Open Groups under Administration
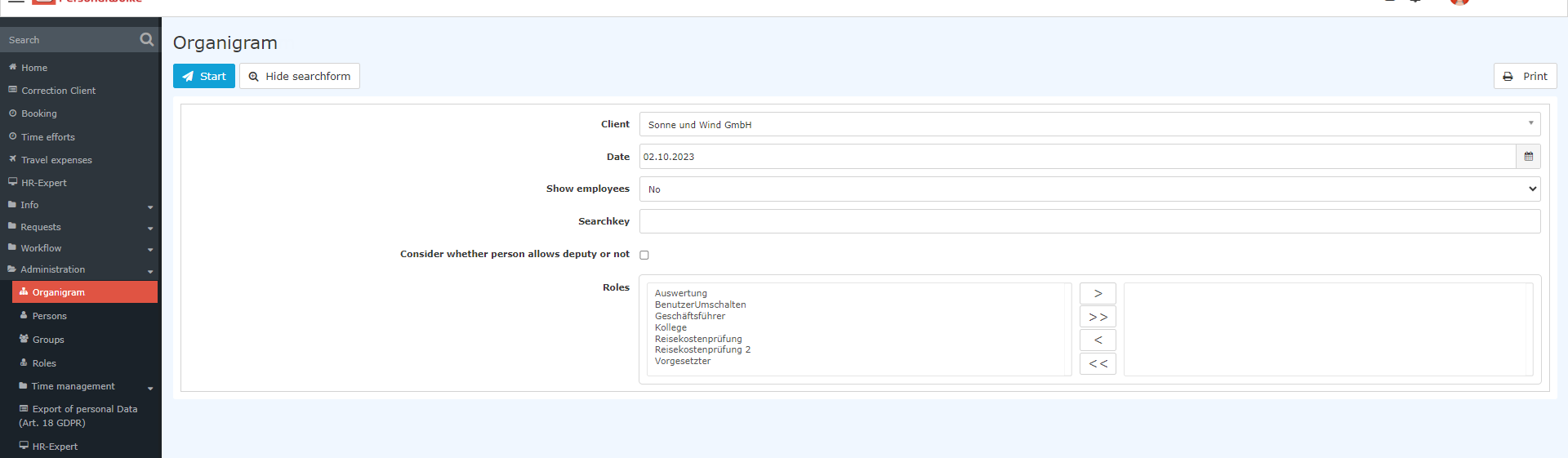 coord(48,340)
